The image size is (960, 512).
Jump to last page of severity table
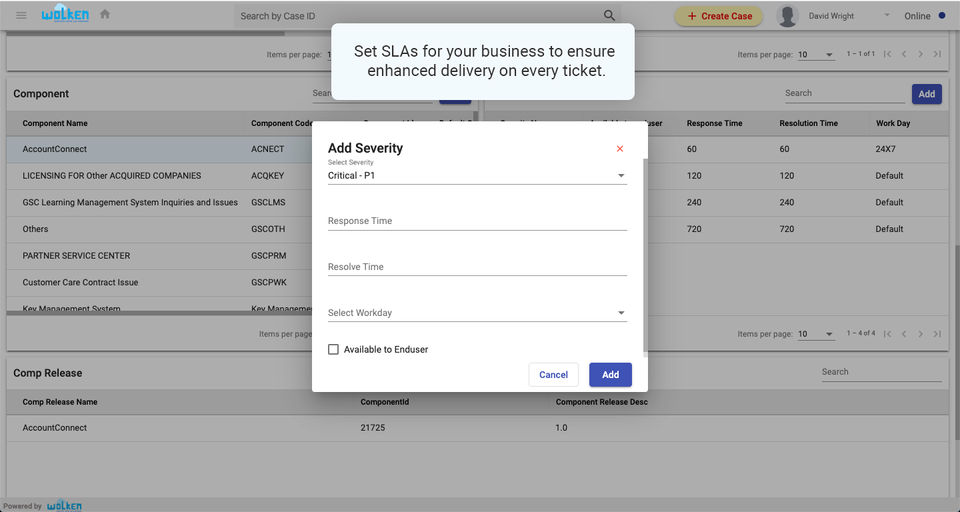click(937, 334)
